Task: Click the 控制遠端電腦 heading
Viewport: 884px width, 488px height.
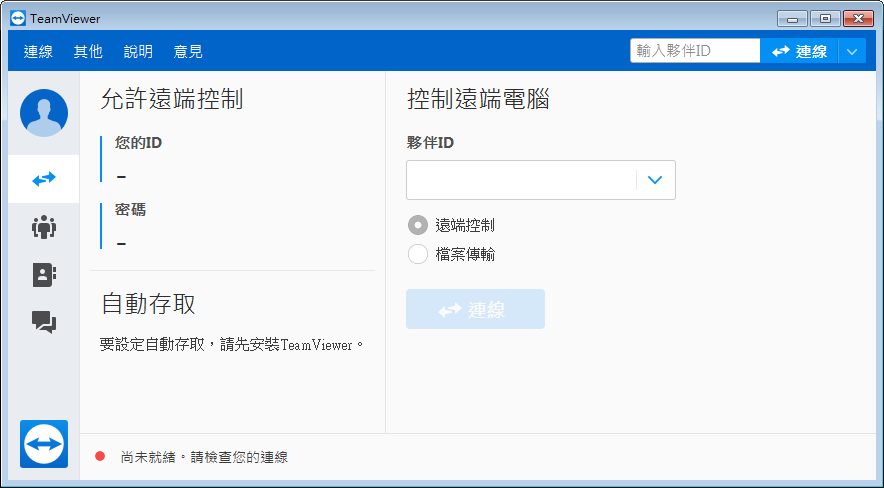Action: tap(478, 99)
